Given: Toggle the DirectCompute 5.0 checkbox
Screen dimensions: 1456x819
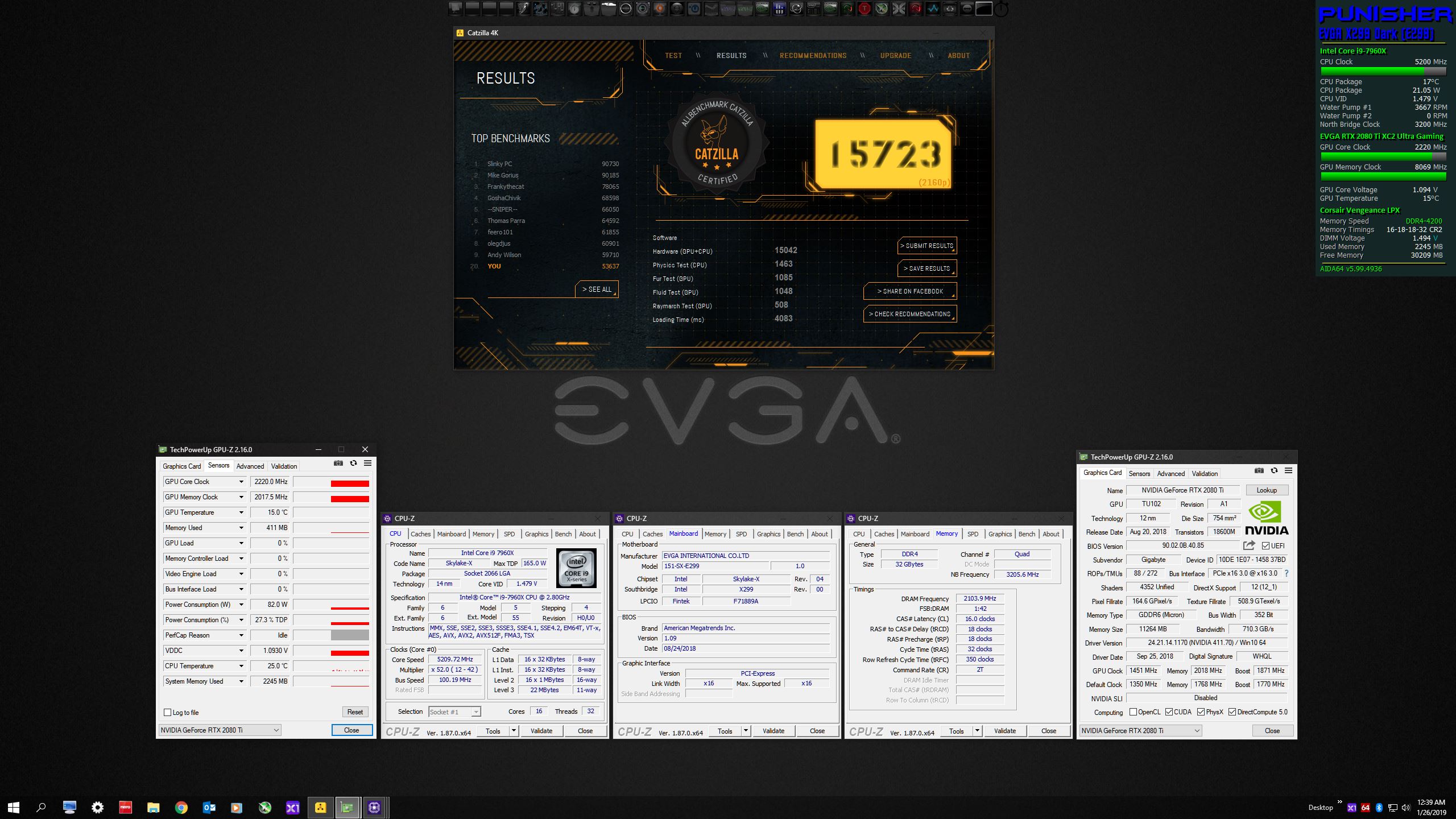Looking at the screenshot, I should pos(1232,712).
